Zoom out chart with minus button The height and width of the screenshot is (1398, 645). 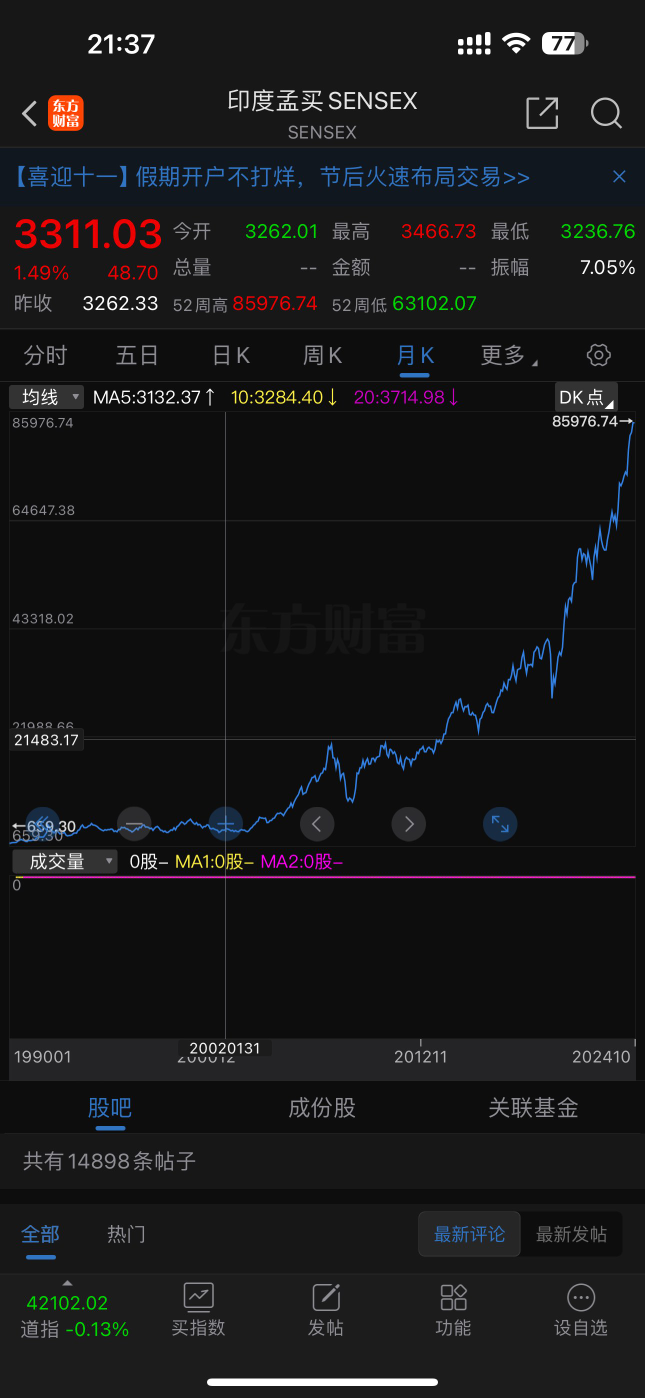tap(134, 824)
